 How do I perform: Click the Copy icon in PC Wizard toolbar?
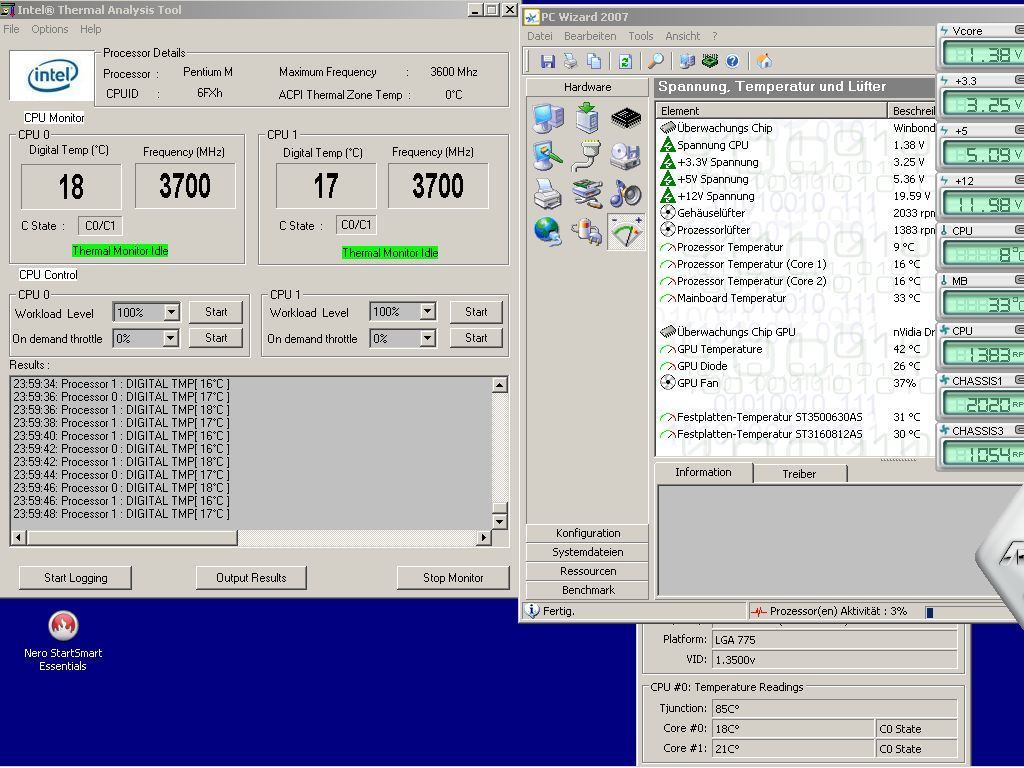pos(594,61)
